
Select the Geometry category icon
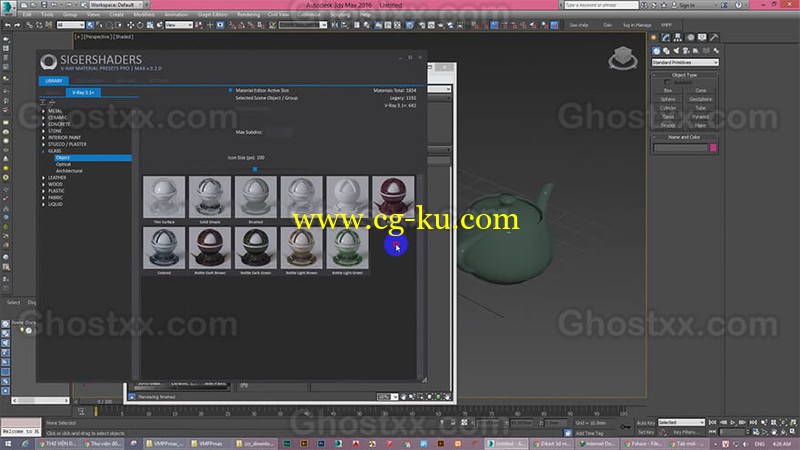pyautogui.click(x=657, y=51)
